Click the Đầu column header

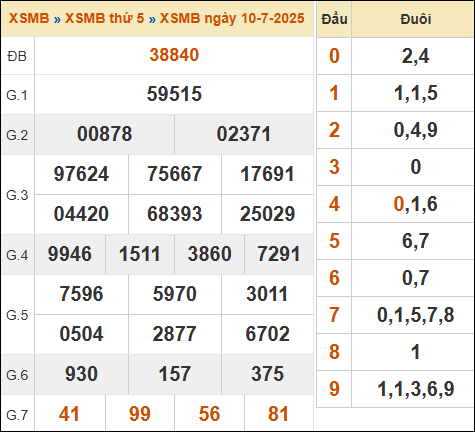click(x=334, y=19)
